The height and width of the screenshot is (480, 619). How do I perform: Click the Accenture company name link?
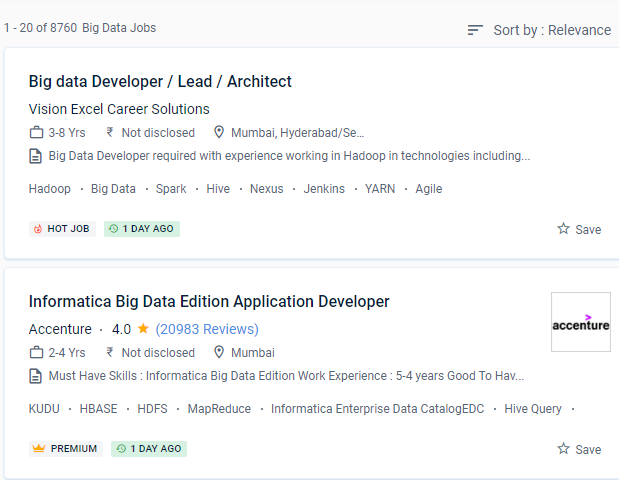coord(60,329)
